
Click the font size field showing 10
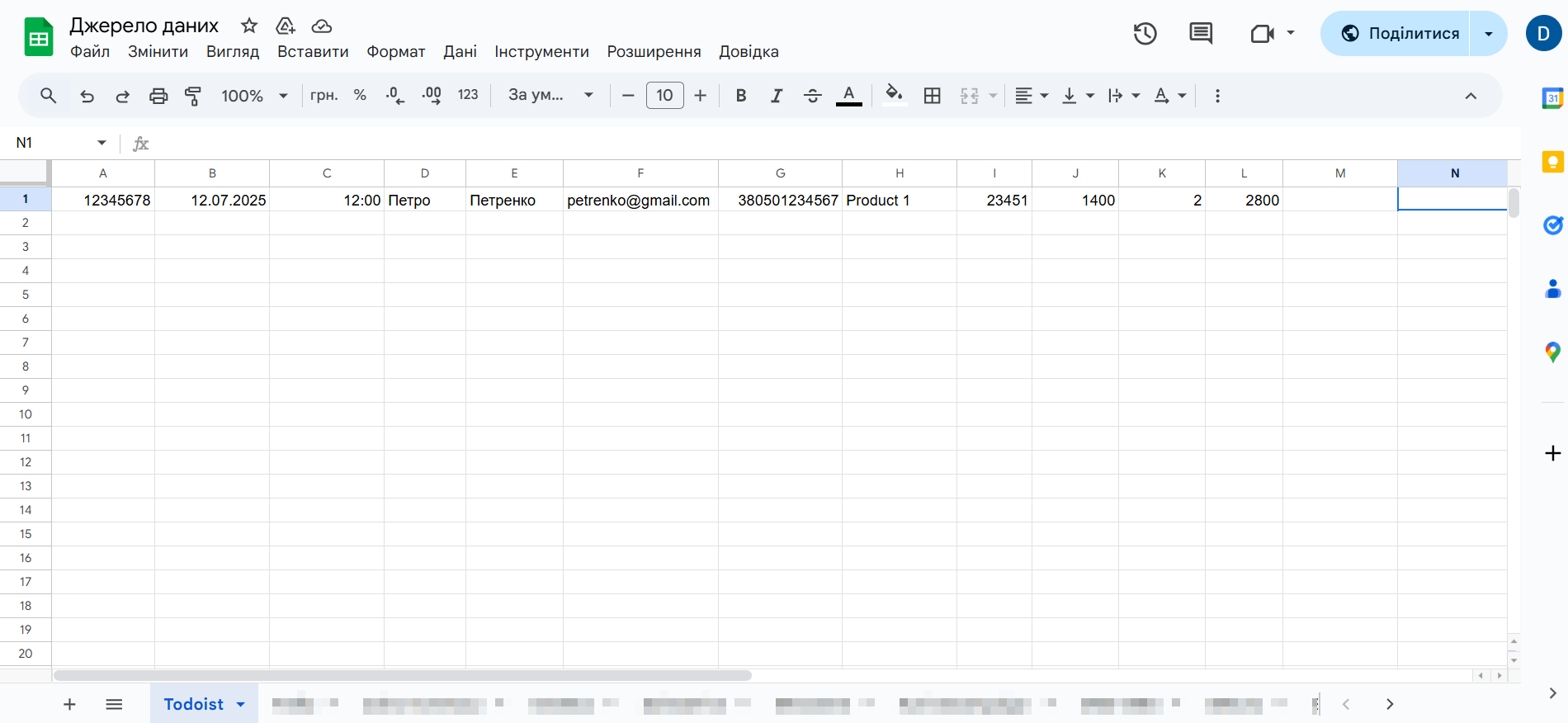coord(664,96)
